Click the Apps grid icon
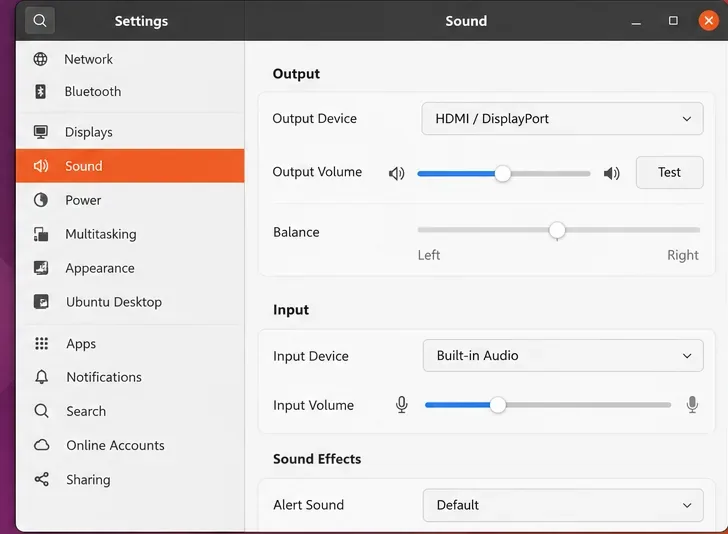The width and height of the screenshot is (728, 534). (x=41, y=343)
